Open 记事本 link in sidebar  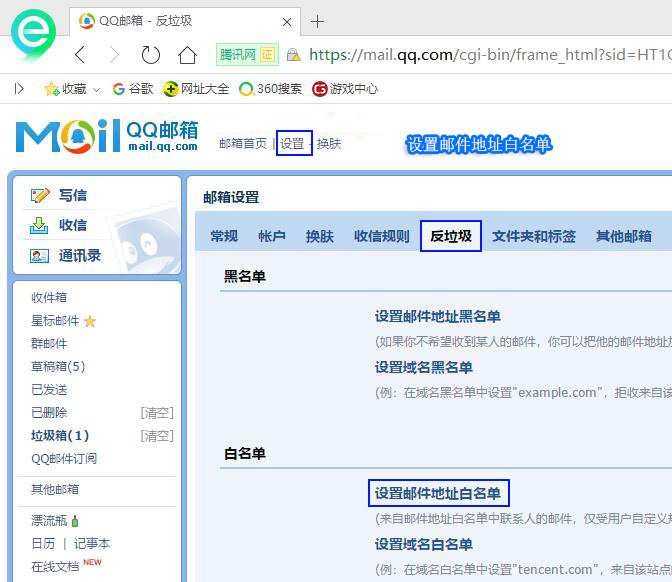[92, 544]
